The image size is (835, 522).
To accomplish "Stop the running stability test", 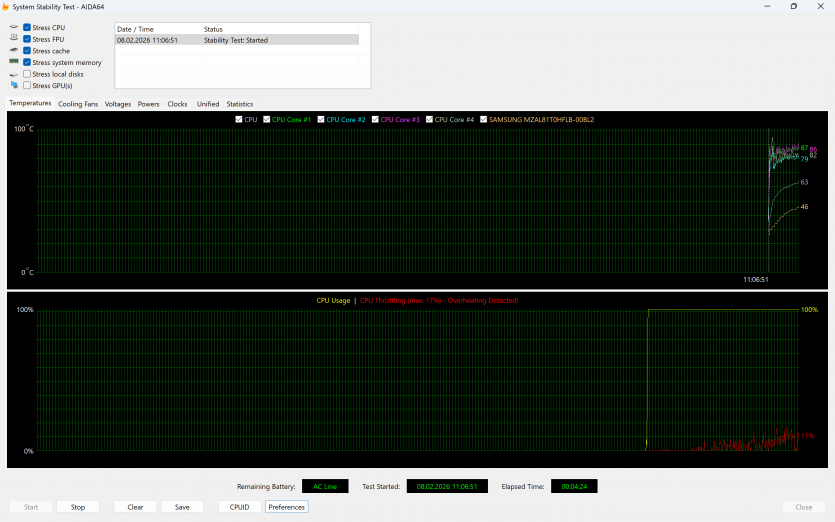I will [x=78, y=507].
